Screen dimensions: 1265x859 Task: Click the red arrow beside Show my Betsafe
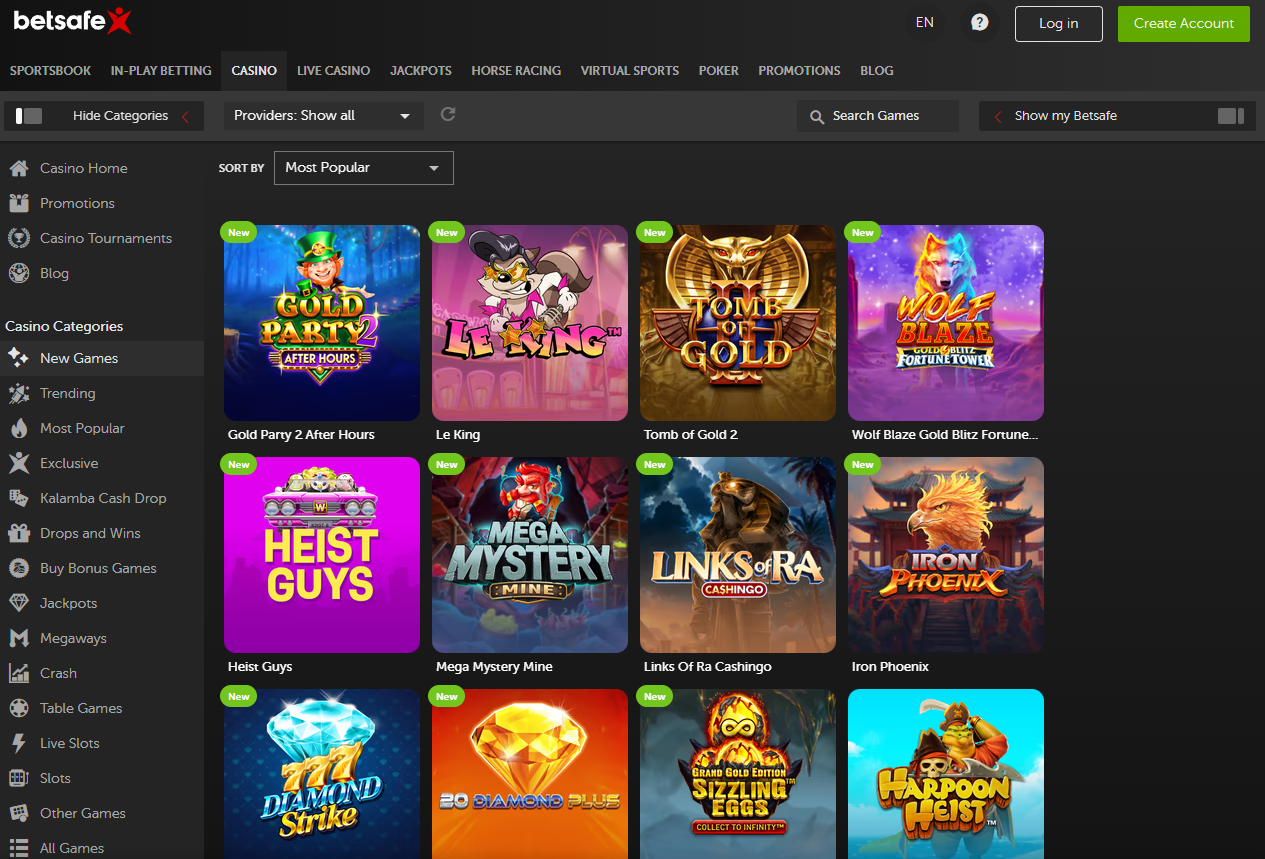coord(998,116)
